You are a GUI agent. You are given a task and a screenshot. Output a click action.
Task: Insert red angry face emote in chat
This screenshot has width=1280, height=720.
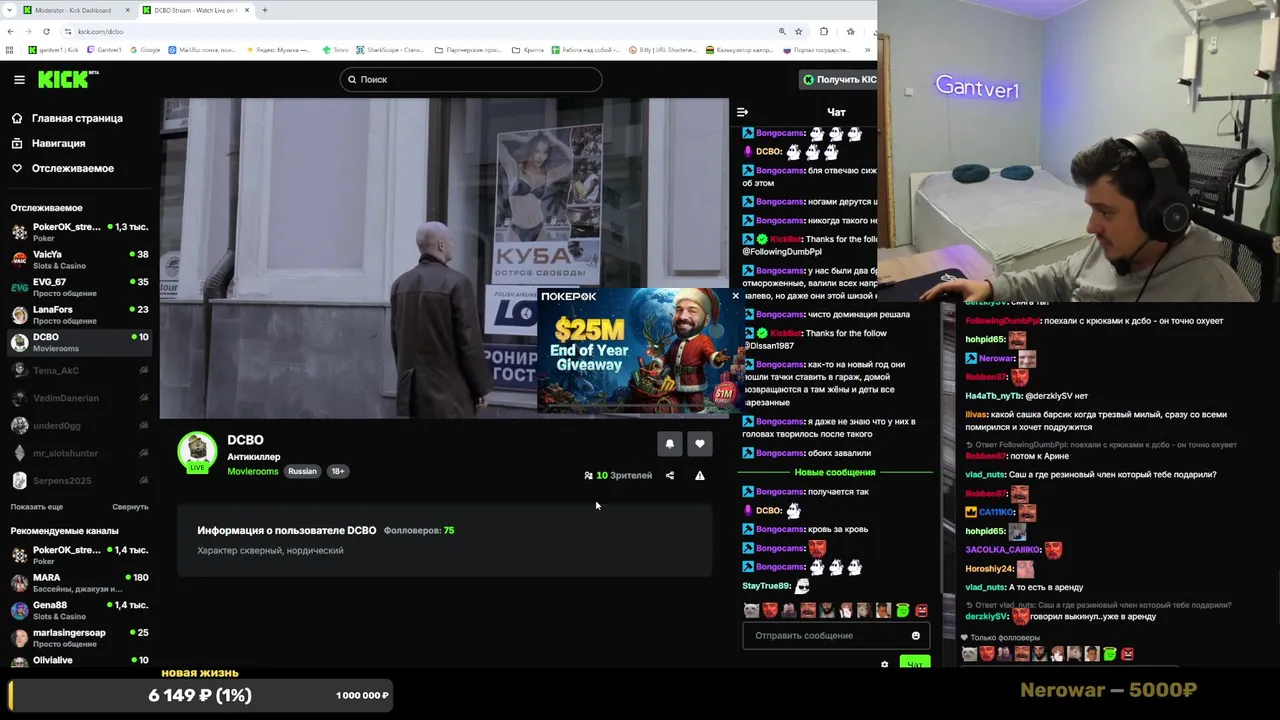(921, 610)
